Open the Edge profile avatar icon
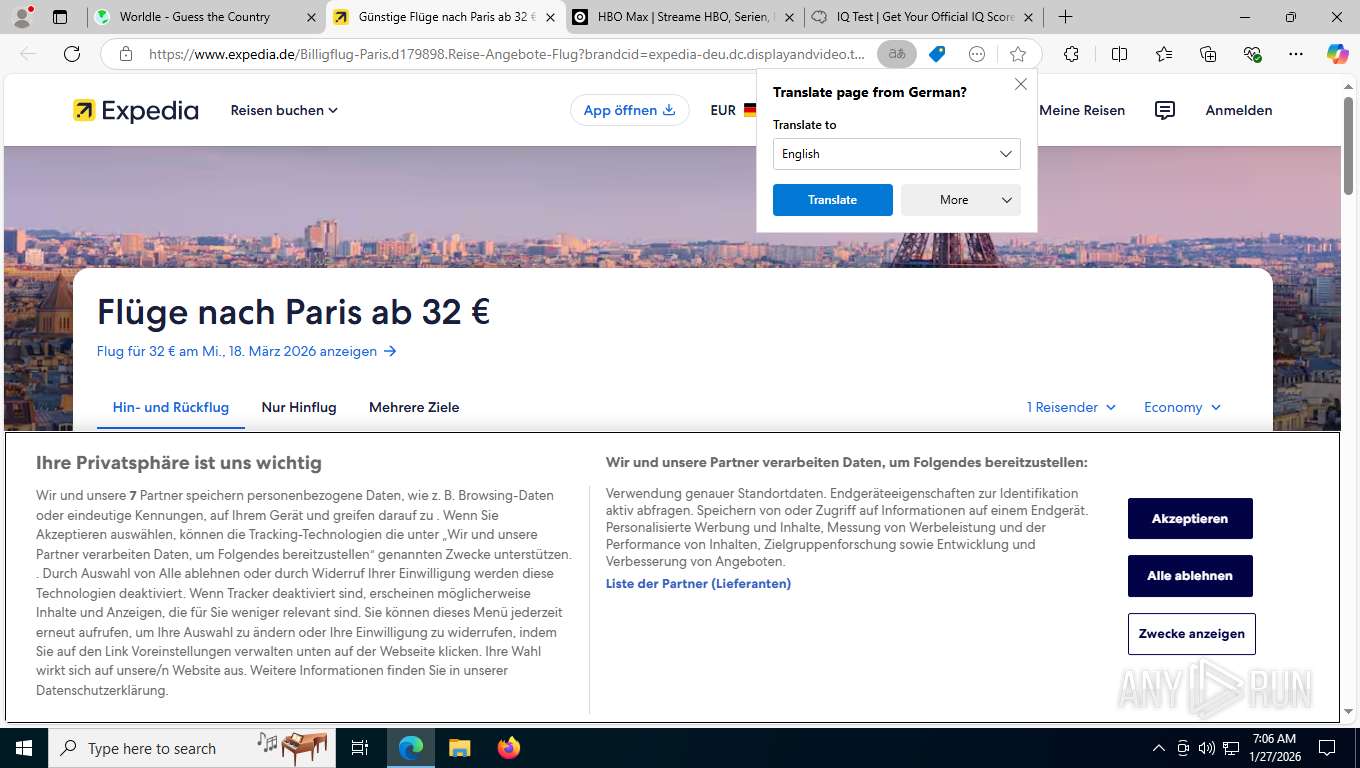Image resolution: width=1360 pixels, height=768 pixels. (22, 17)
